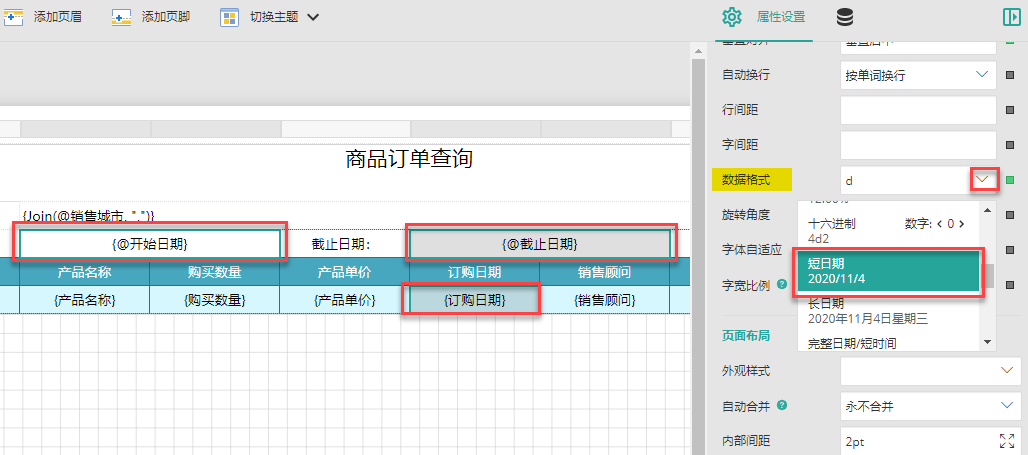Toggle the square marker beside 行间距

pos(1010,110)
